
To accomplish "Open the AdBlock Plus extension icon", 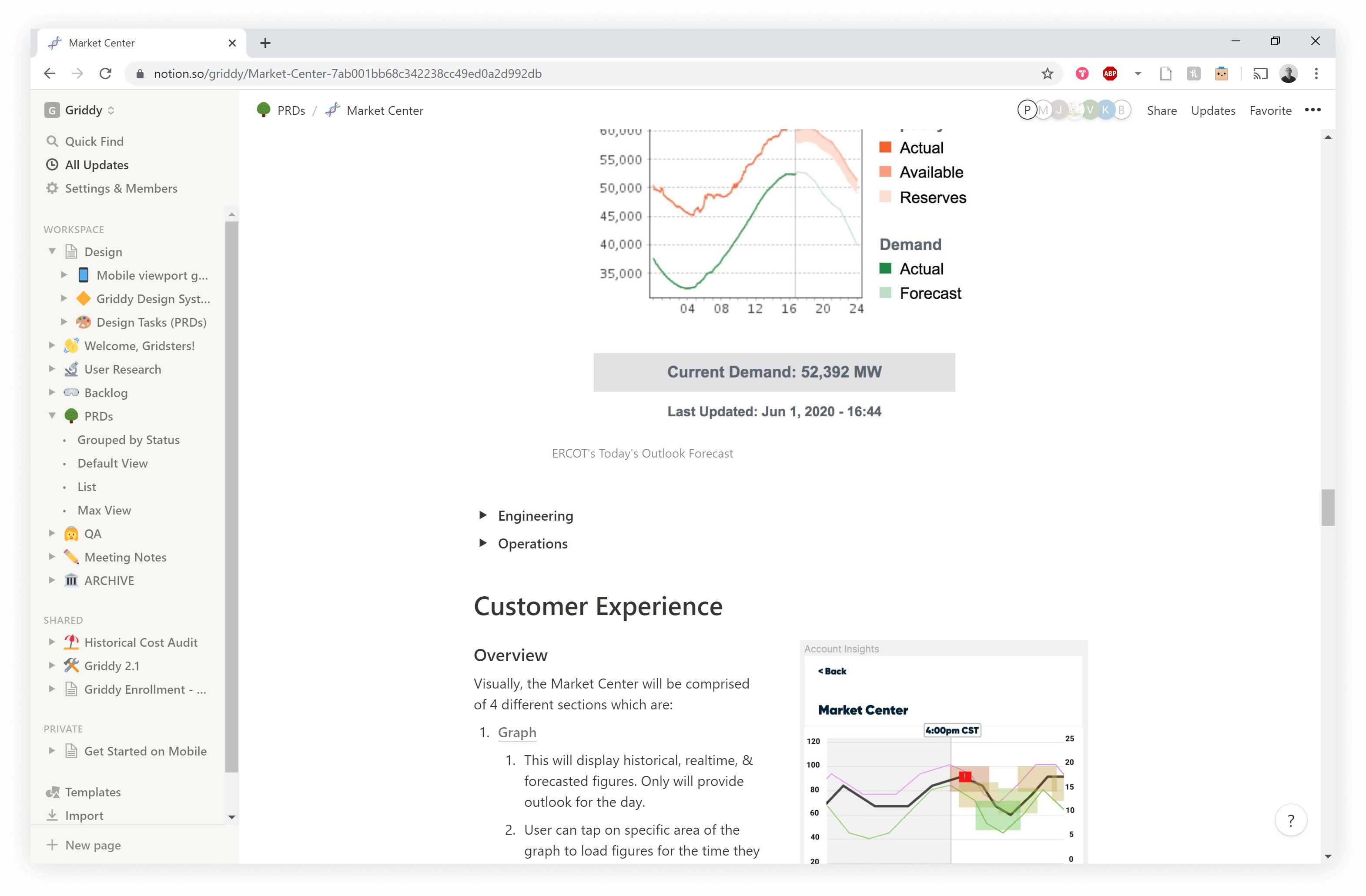I will 1109,74.
